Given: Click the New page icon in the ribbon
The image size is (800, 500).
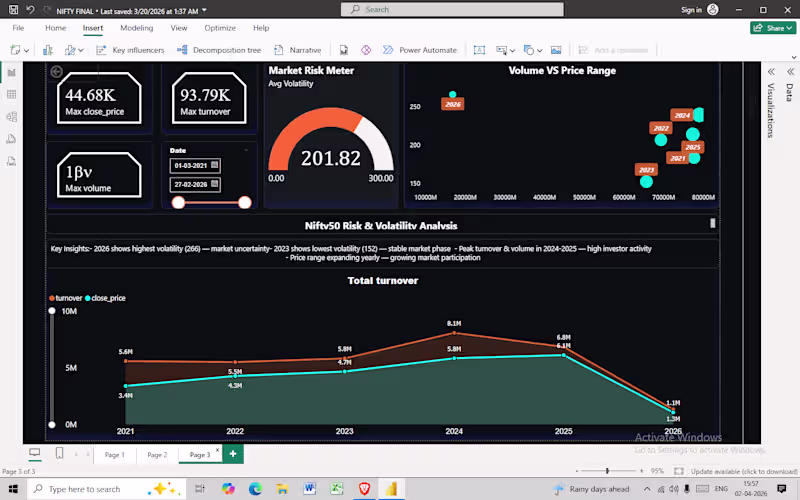Looking at the screenshot, I should coord(15,50).
